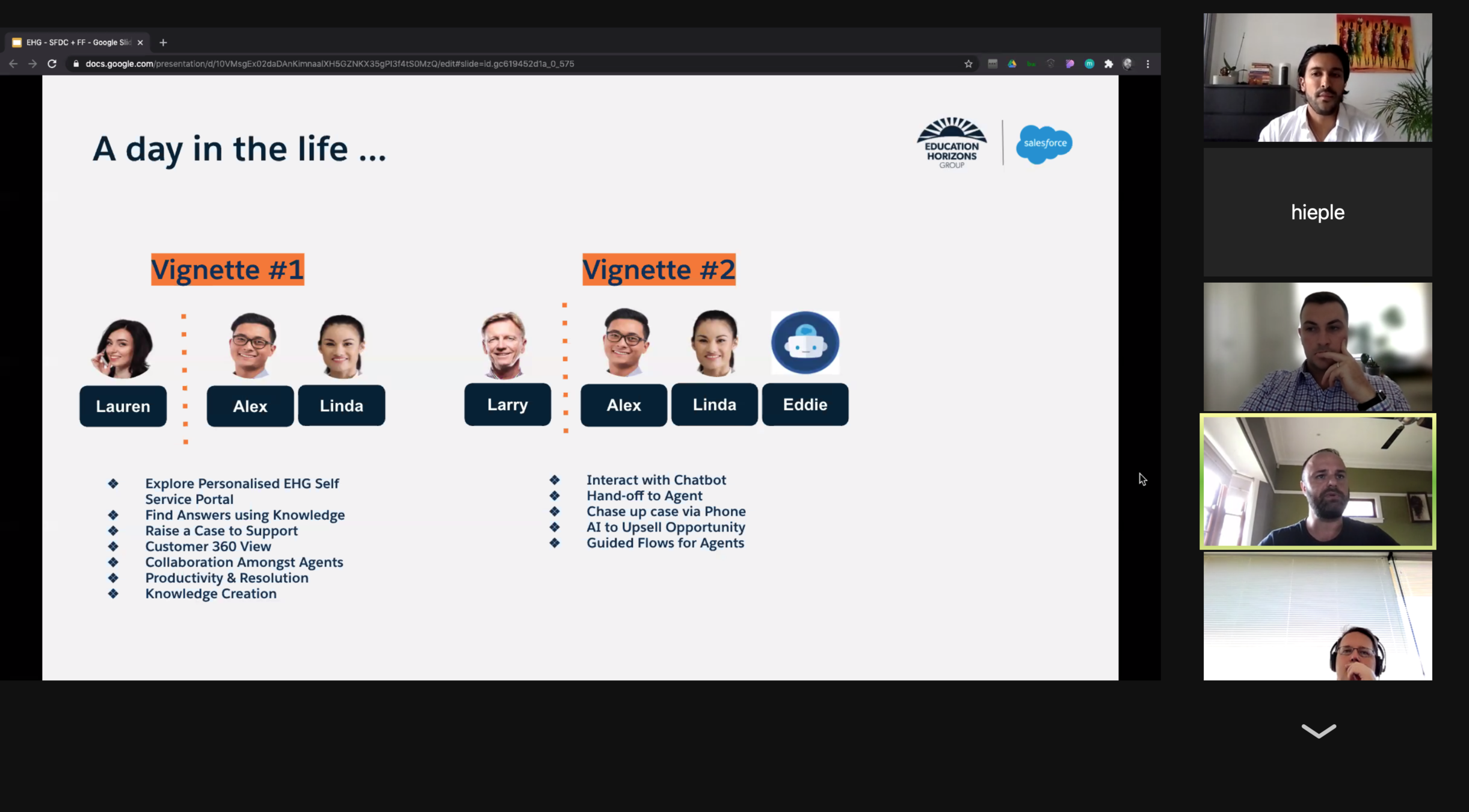
Task: Select the highlighted active speaker video tile
Action: [1317, 481]
